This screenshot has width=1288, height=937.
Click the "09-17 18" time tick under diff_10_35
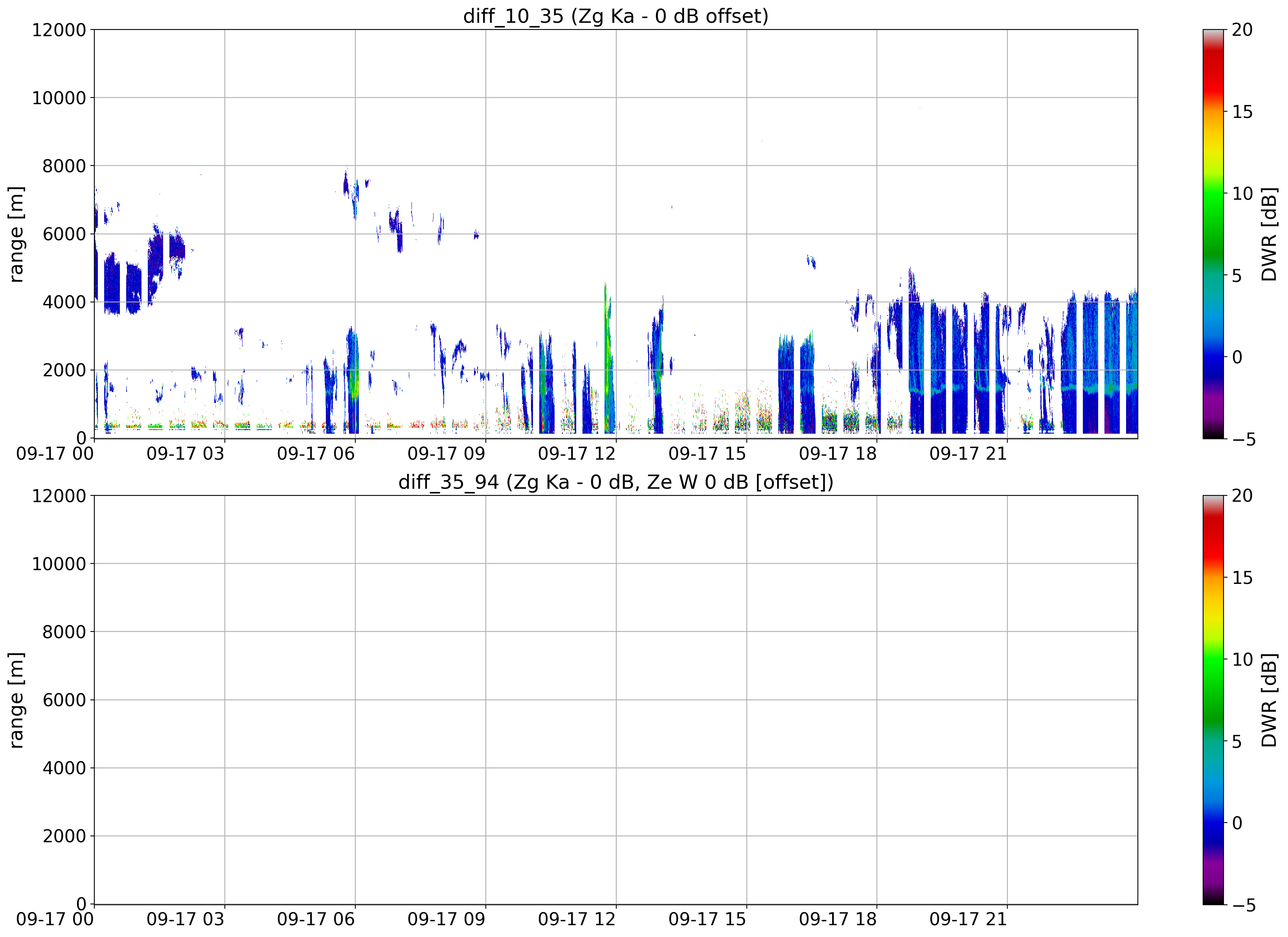click(838, 453)
